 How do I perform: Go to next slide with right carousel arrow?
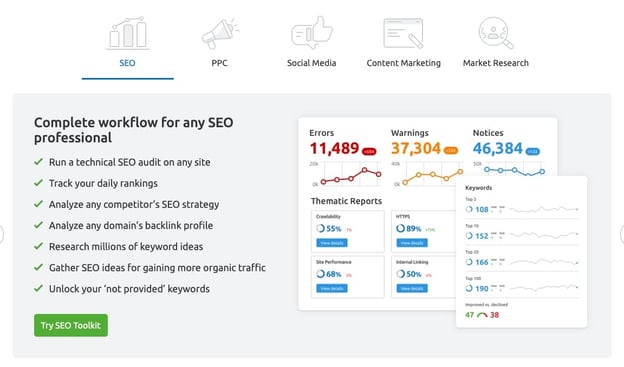[622, 234]
